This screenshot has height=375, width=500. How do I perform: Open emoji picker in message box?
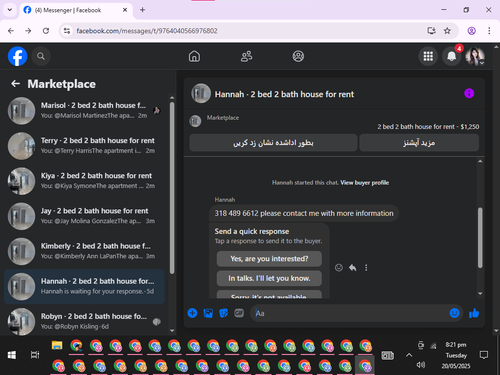pyautogui.click(x=454, y=313)
